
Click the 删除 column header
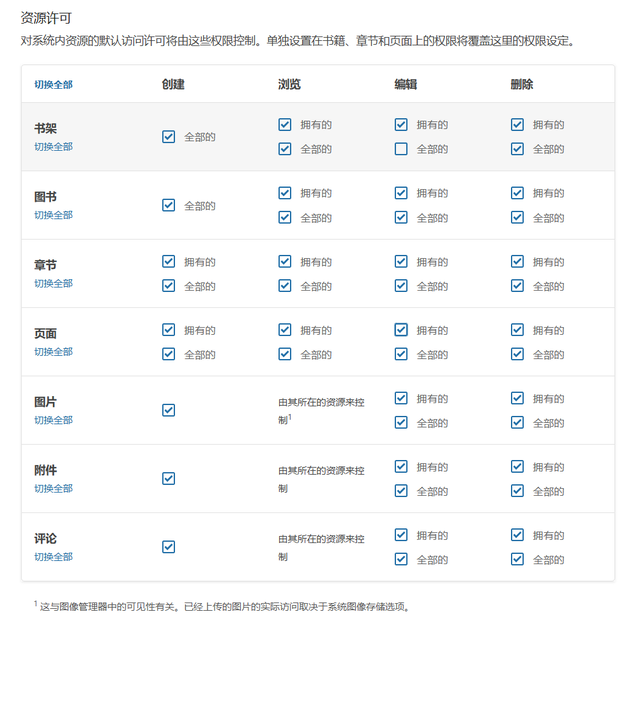522,85
